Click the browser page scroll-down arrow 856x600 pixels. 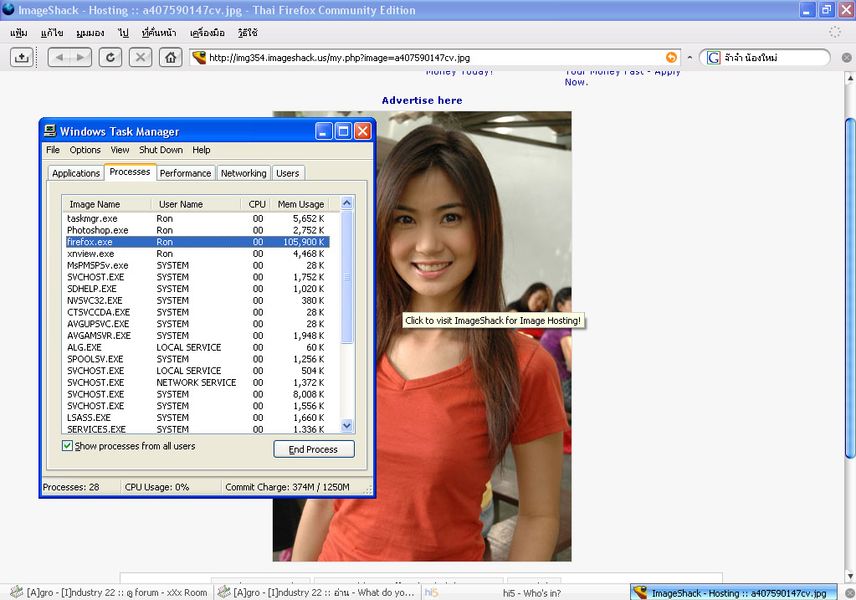click(x=850, y=576)
